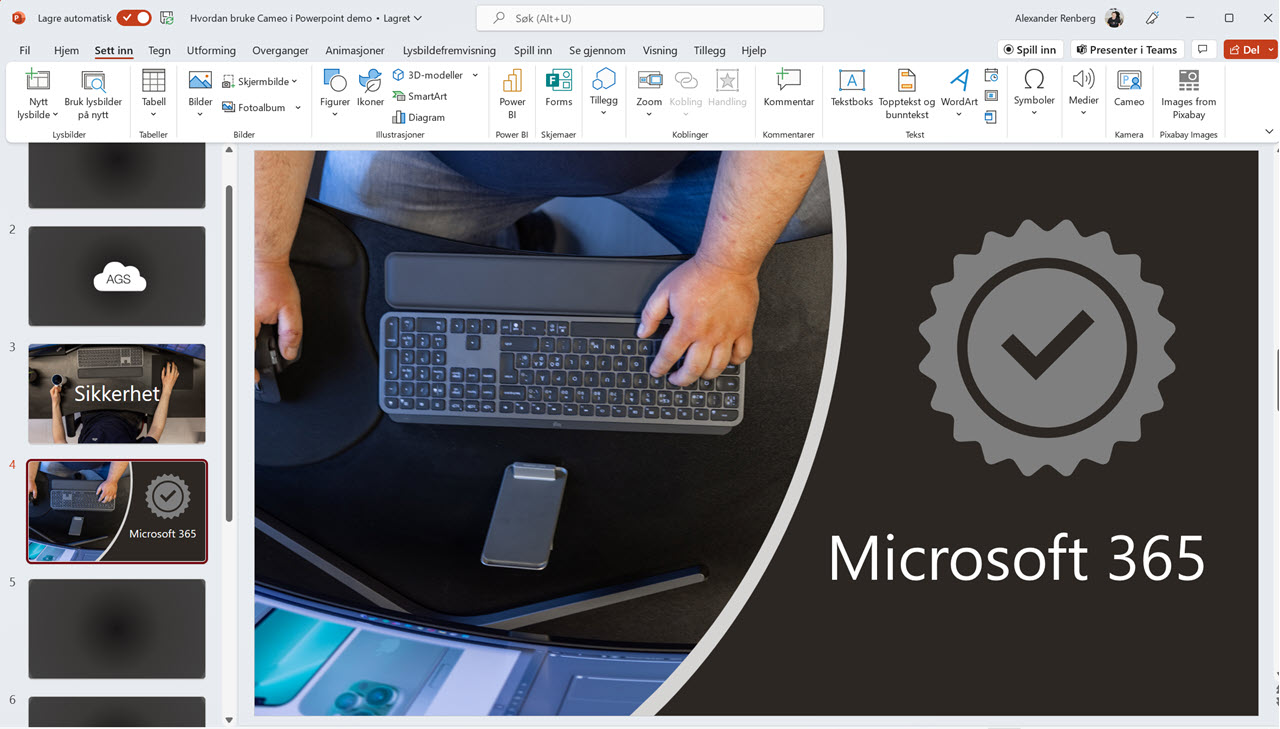Screen dimensions: 1280x729
Task: Expand the 3D-modeller dropdown arrow
Action: 475,74
